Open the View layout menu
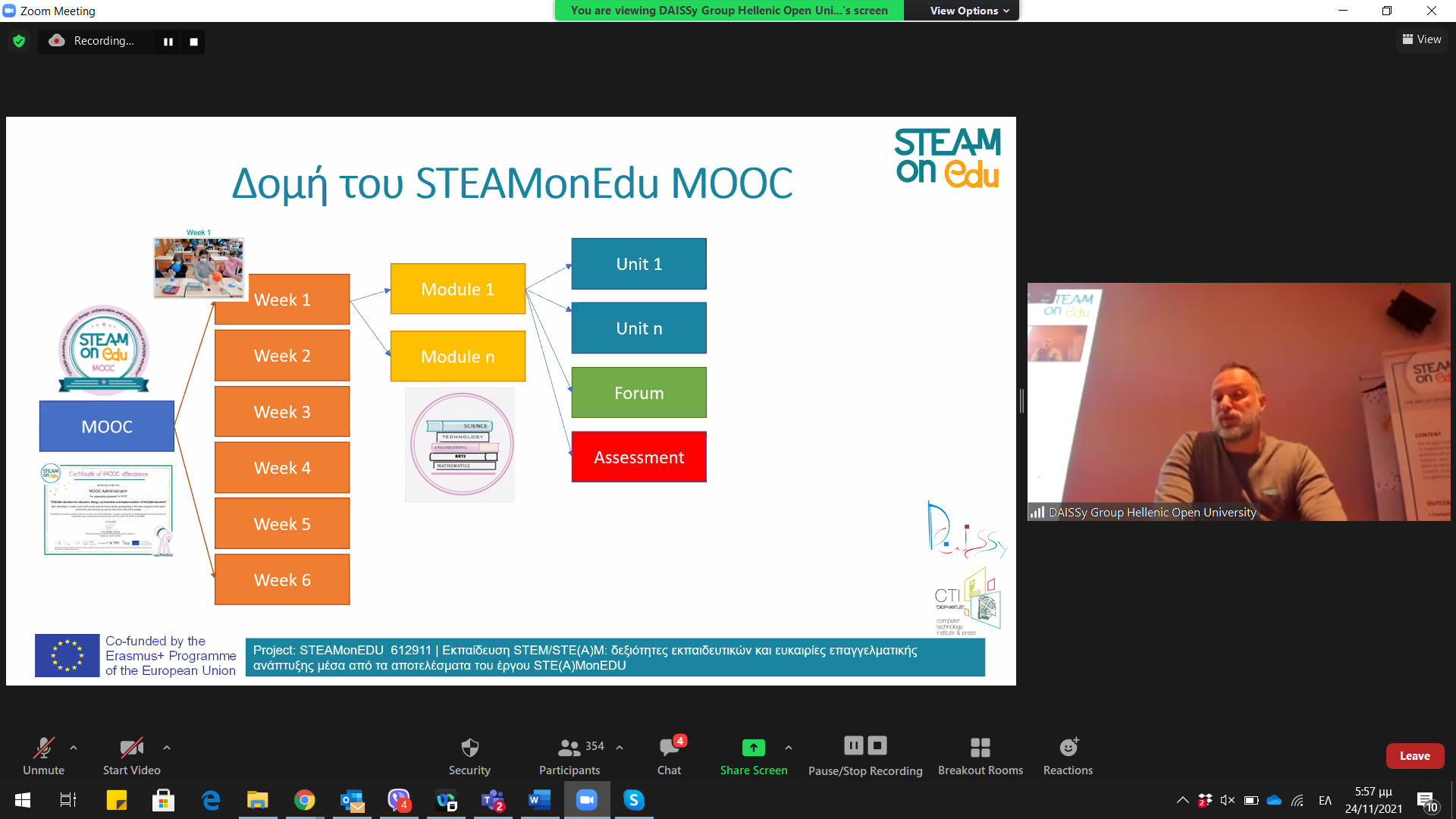 point(1422,39)
